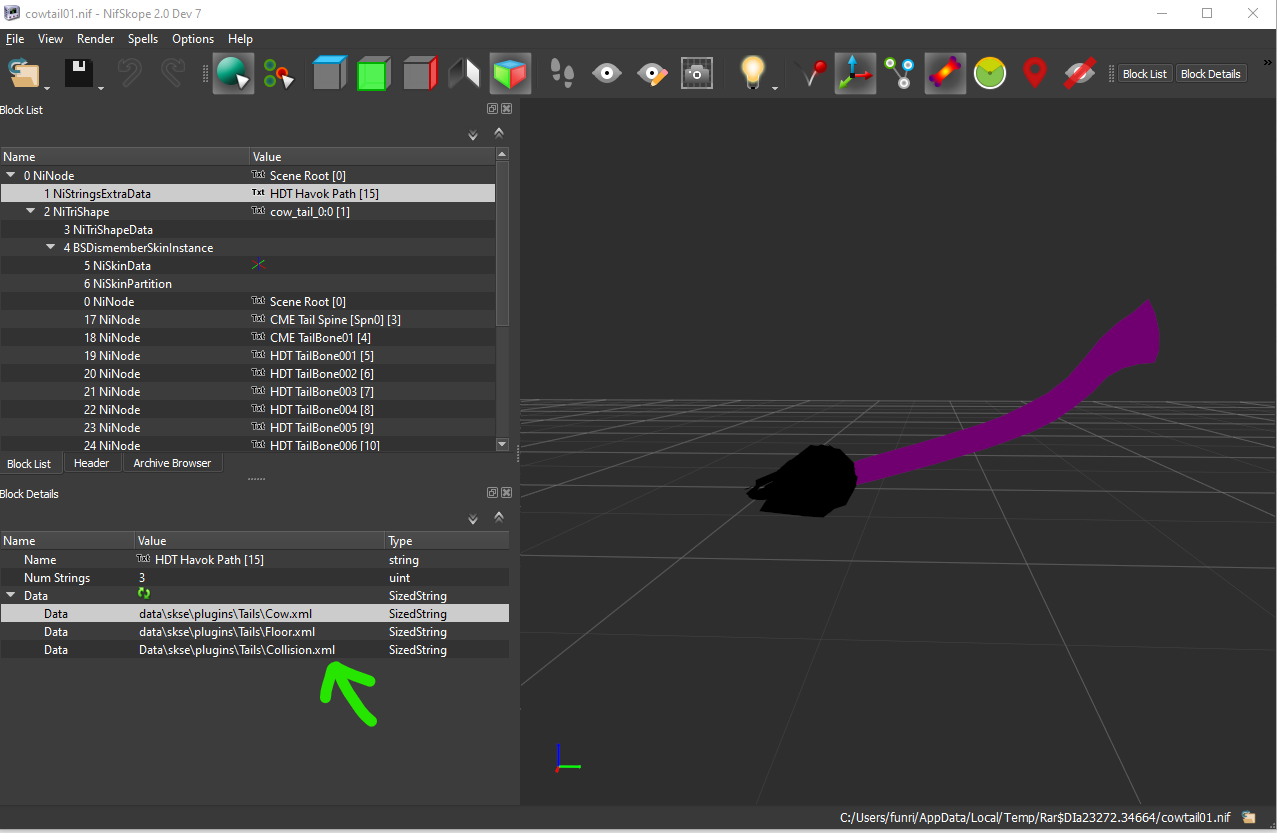Click expand-all up arrows in Block List
This screenshot has height=833, width=1277.
pos(499,132)
